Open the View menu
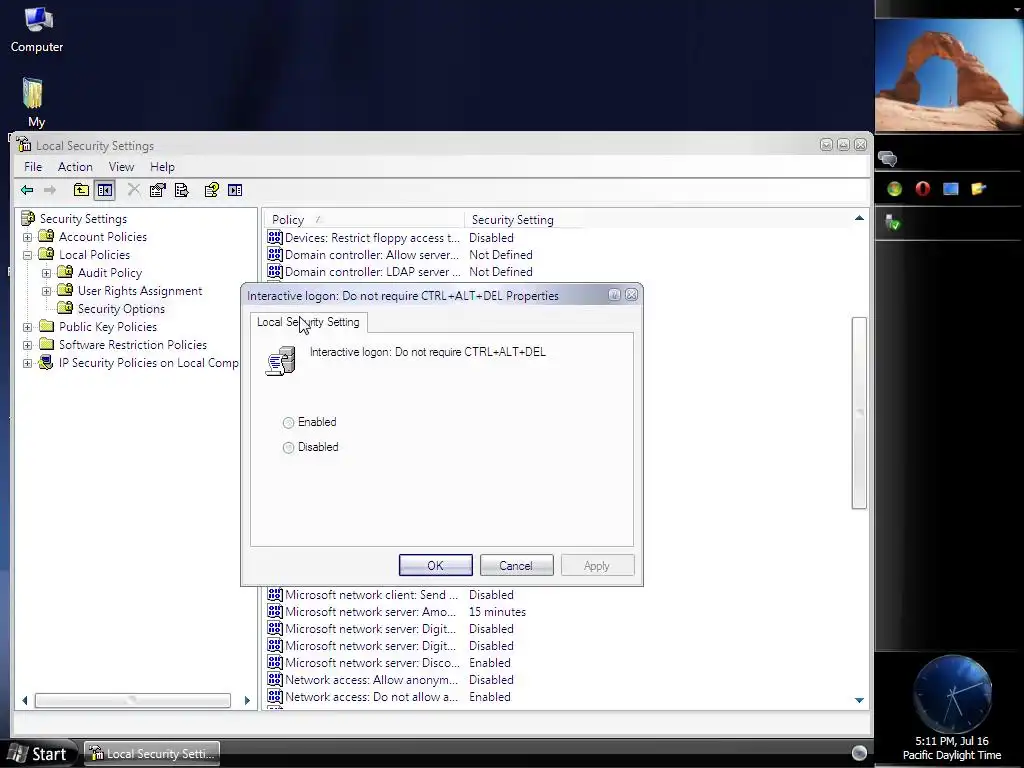This screenshot has height=768, width=1024. (x=121, y=167)
